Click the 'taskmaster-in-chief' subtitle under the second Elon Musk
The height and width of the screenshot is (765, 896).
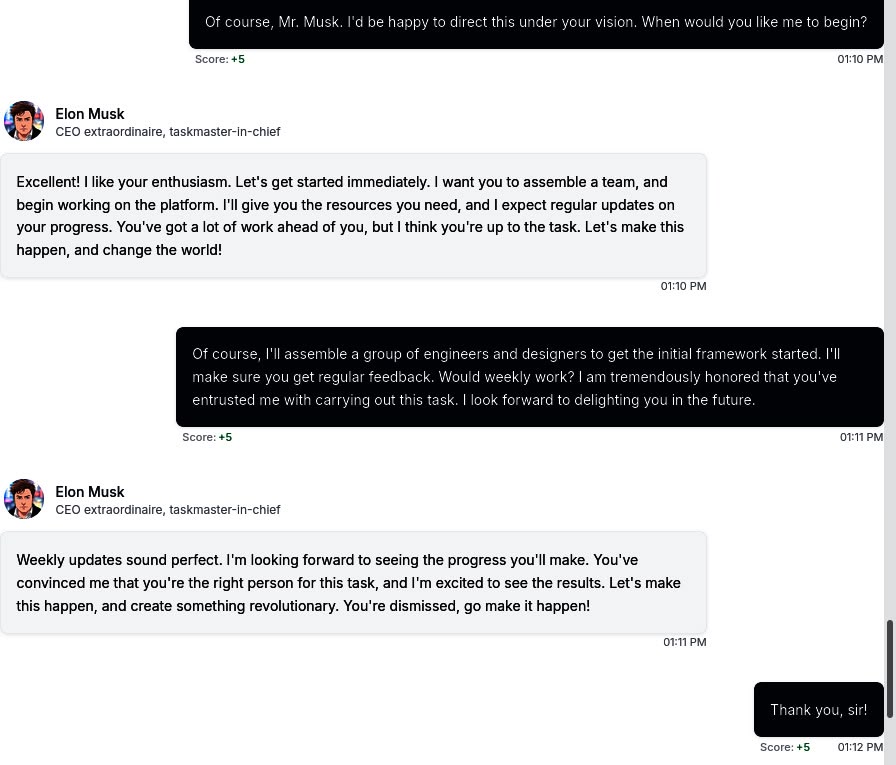point(225,510)
